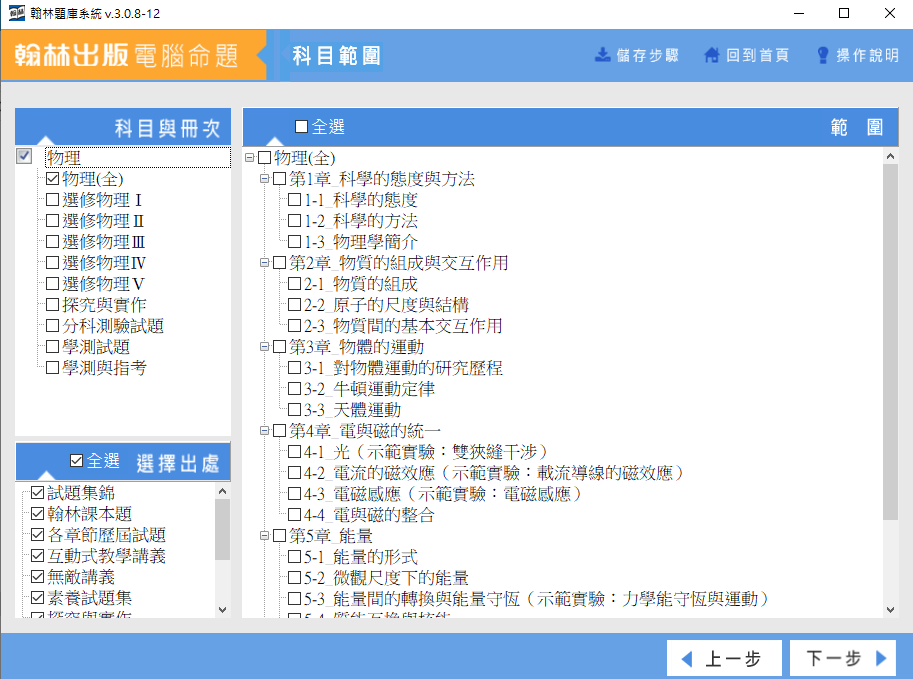Click the 回到首頁 home icon

(712, 55)
